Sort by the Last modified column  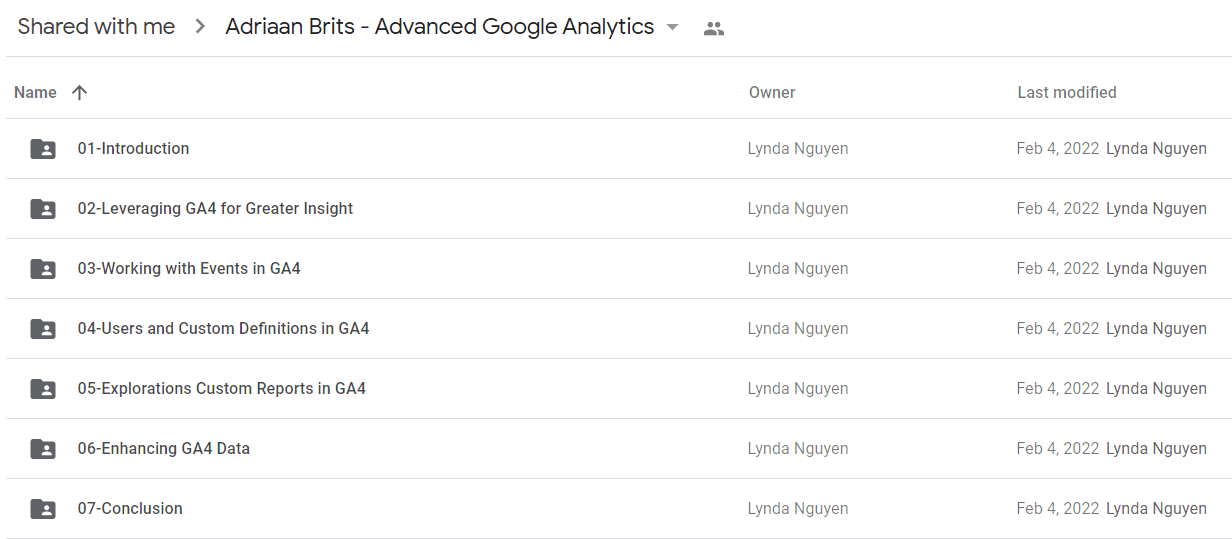click(x=1067, y=92)
